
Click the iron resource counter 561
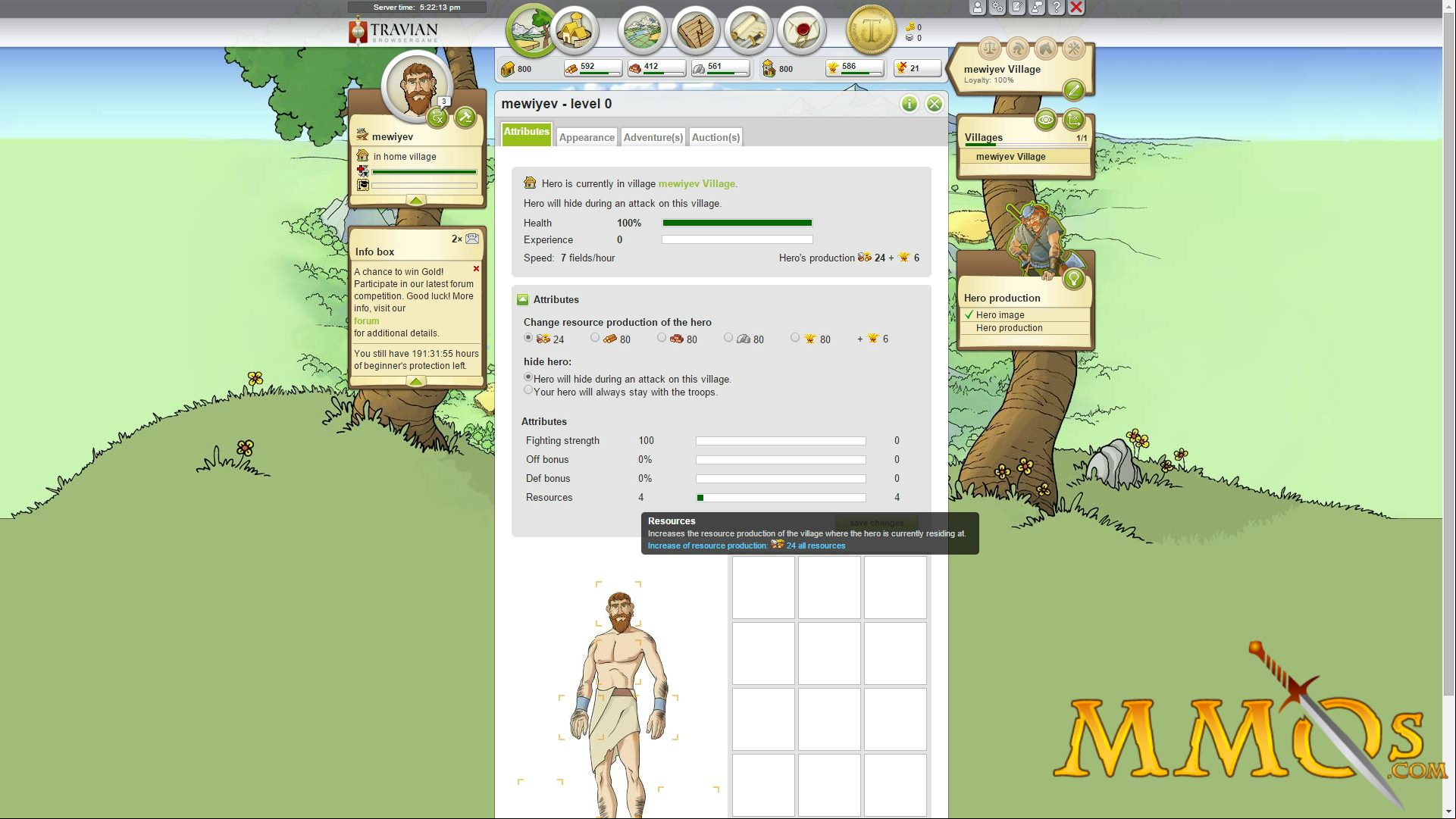tap(720, 68)
